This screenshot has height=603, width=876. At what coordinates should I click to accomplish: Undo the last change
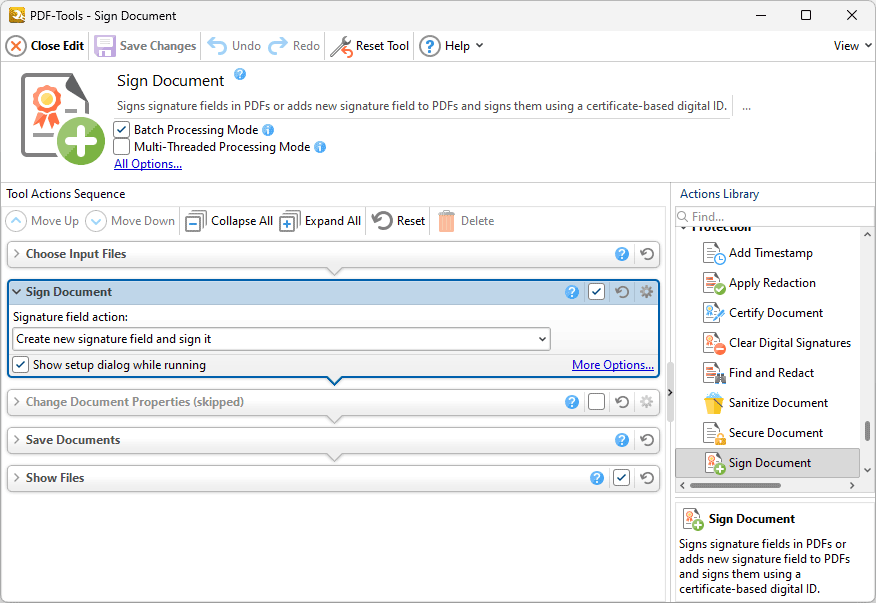[x=234, y=46]
